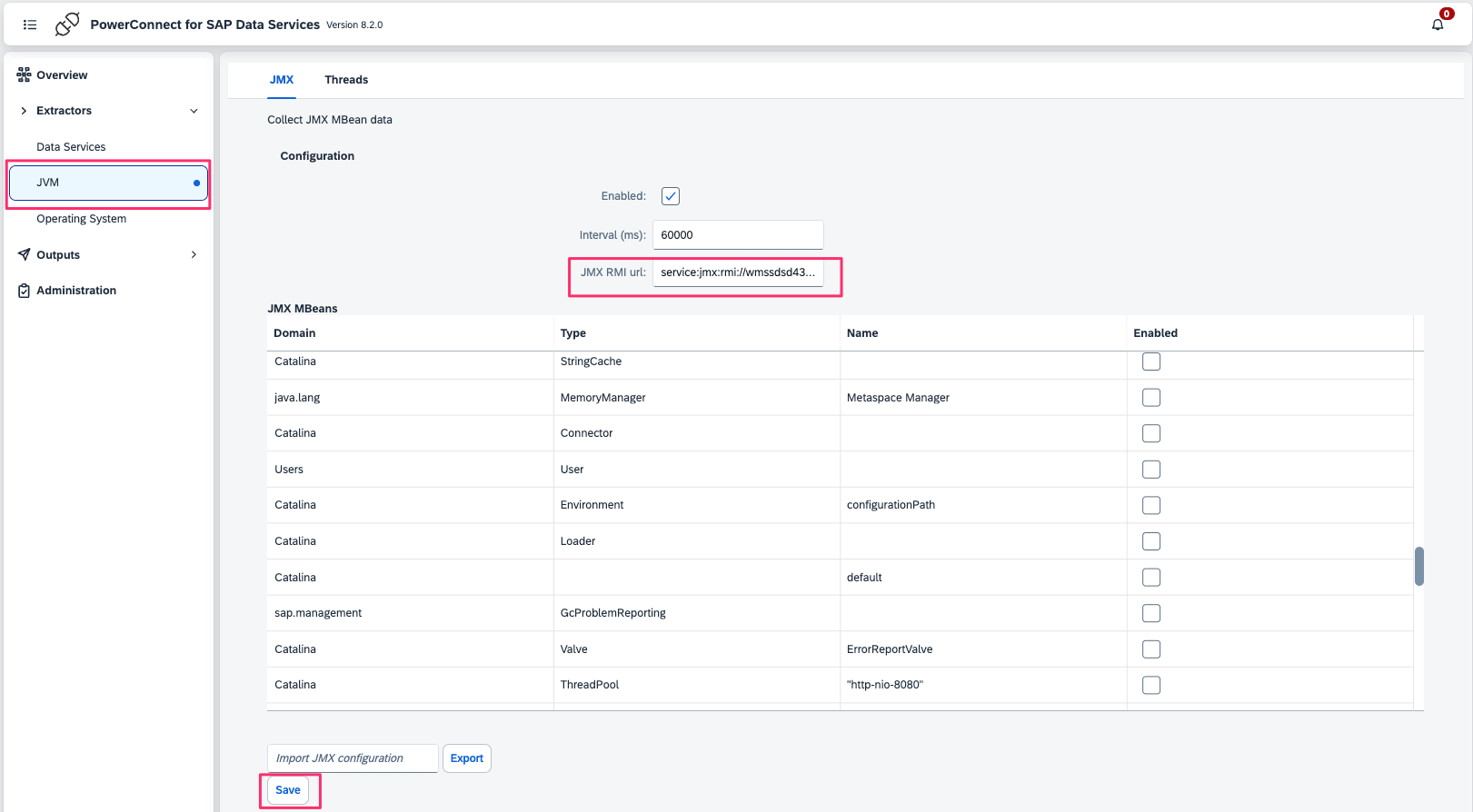Enable the GcProblemReporting MBean checkbox
The image size is (1473, 812).
(1151, 613)
